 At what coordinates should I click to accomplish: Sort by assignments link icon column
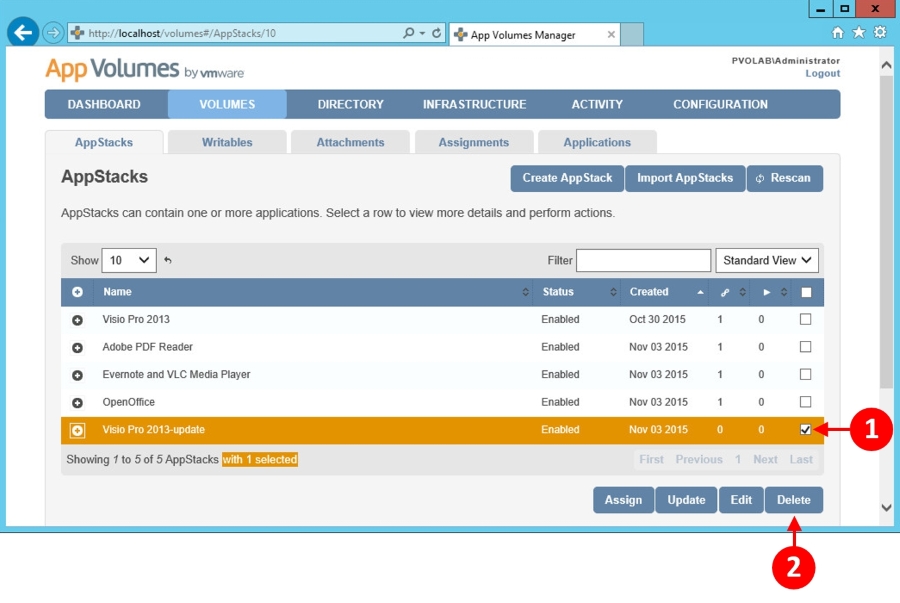(x=730, y=292)
